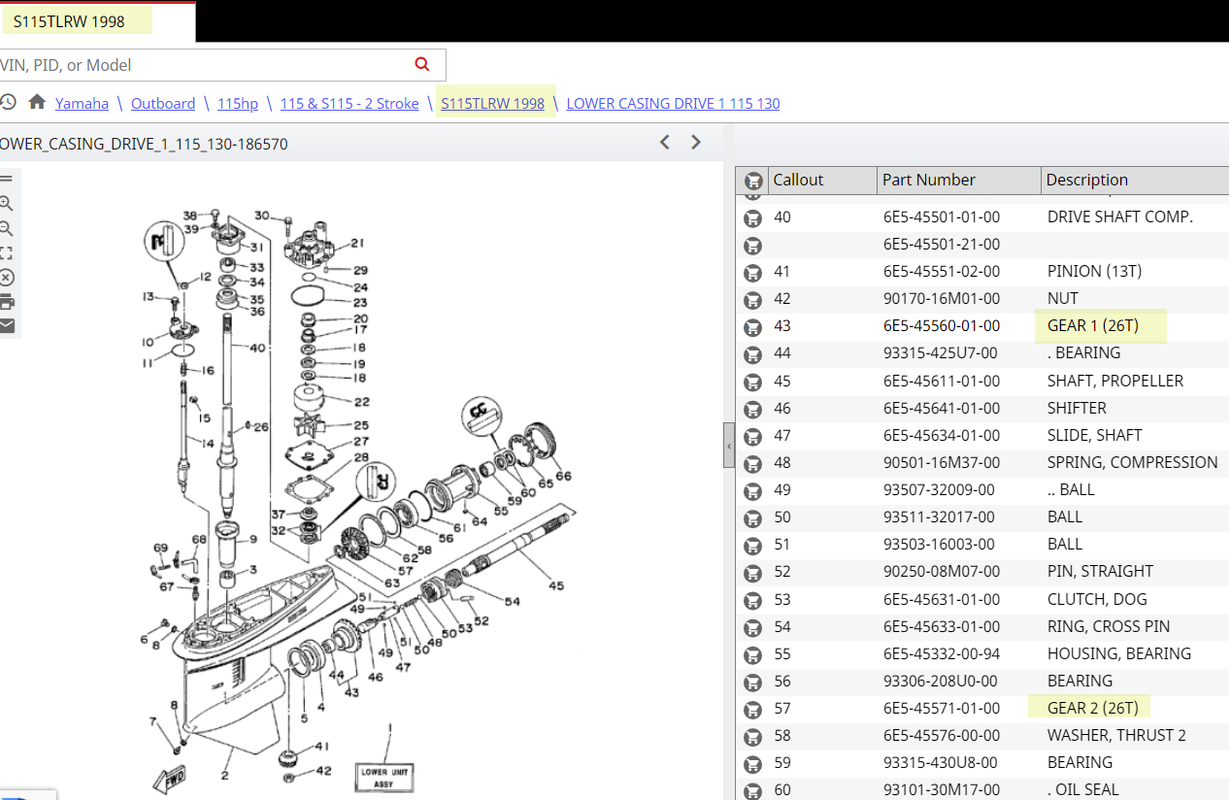
Task: Collapse parts panel with divider handle
Action: click(x=729, y=445)
